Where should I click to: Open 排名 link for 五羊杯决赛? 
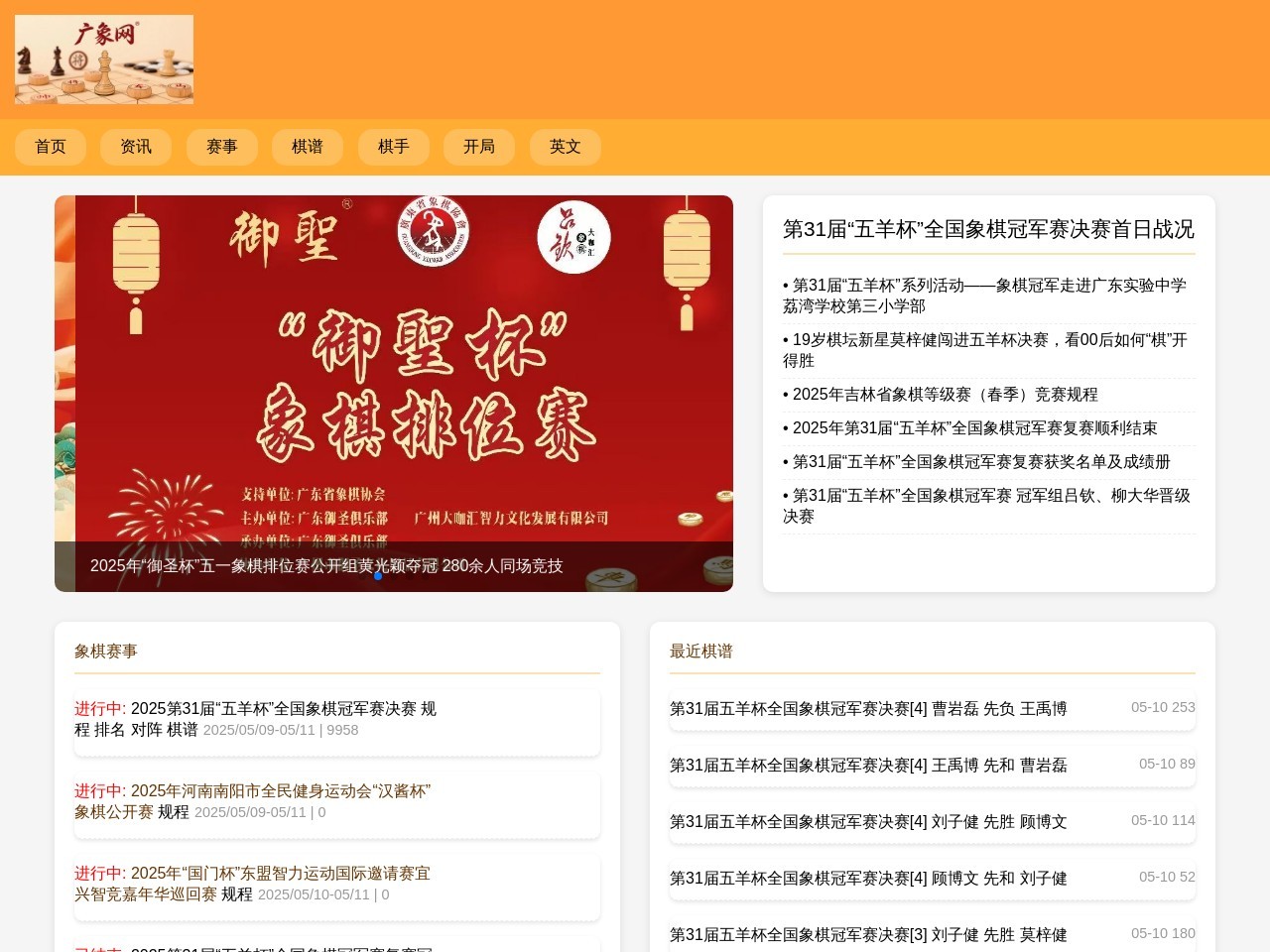point(110,730)
